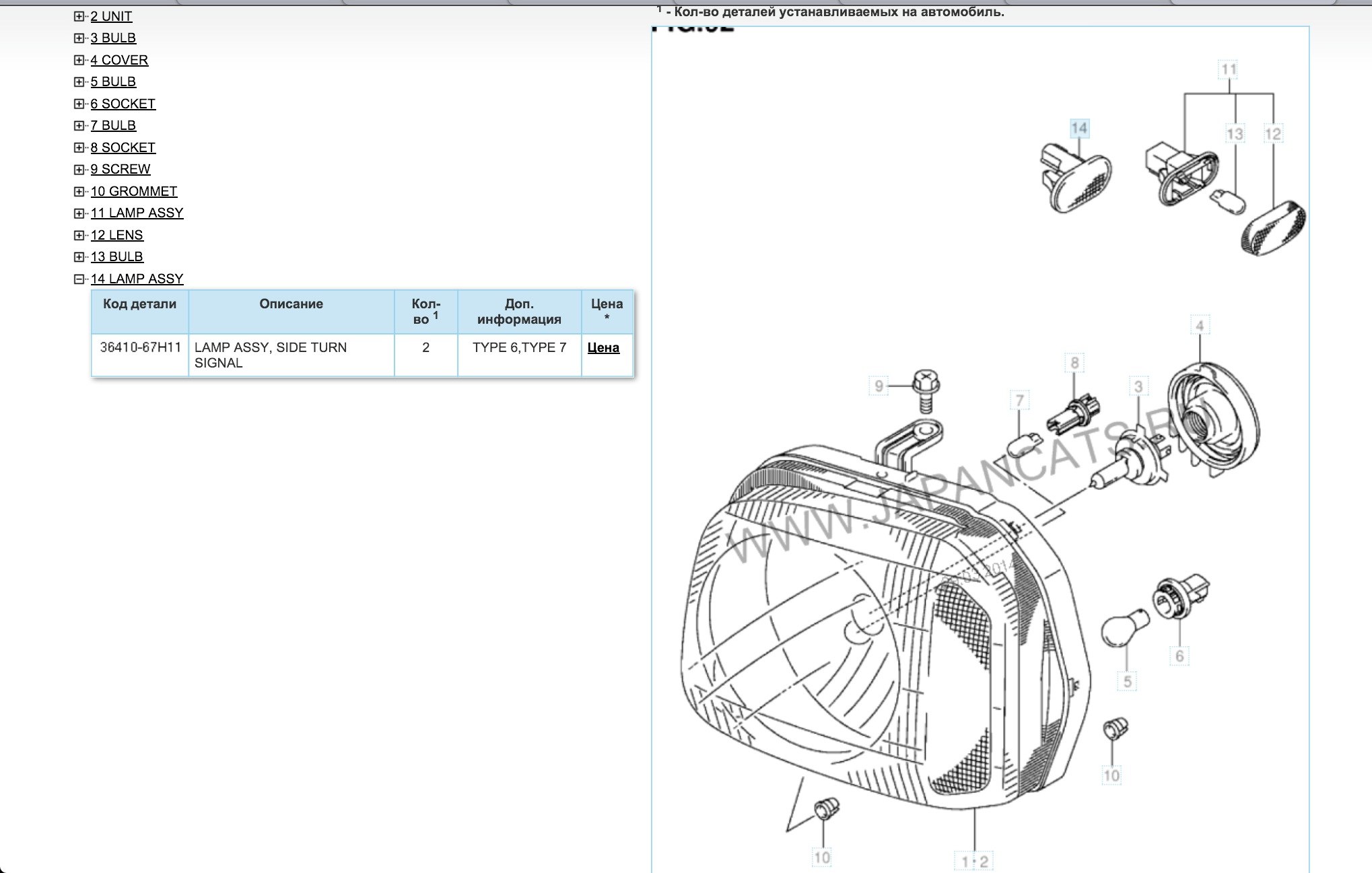Open the 6 SOCKET tree link
1372x873 pixels.
point(123,104)
